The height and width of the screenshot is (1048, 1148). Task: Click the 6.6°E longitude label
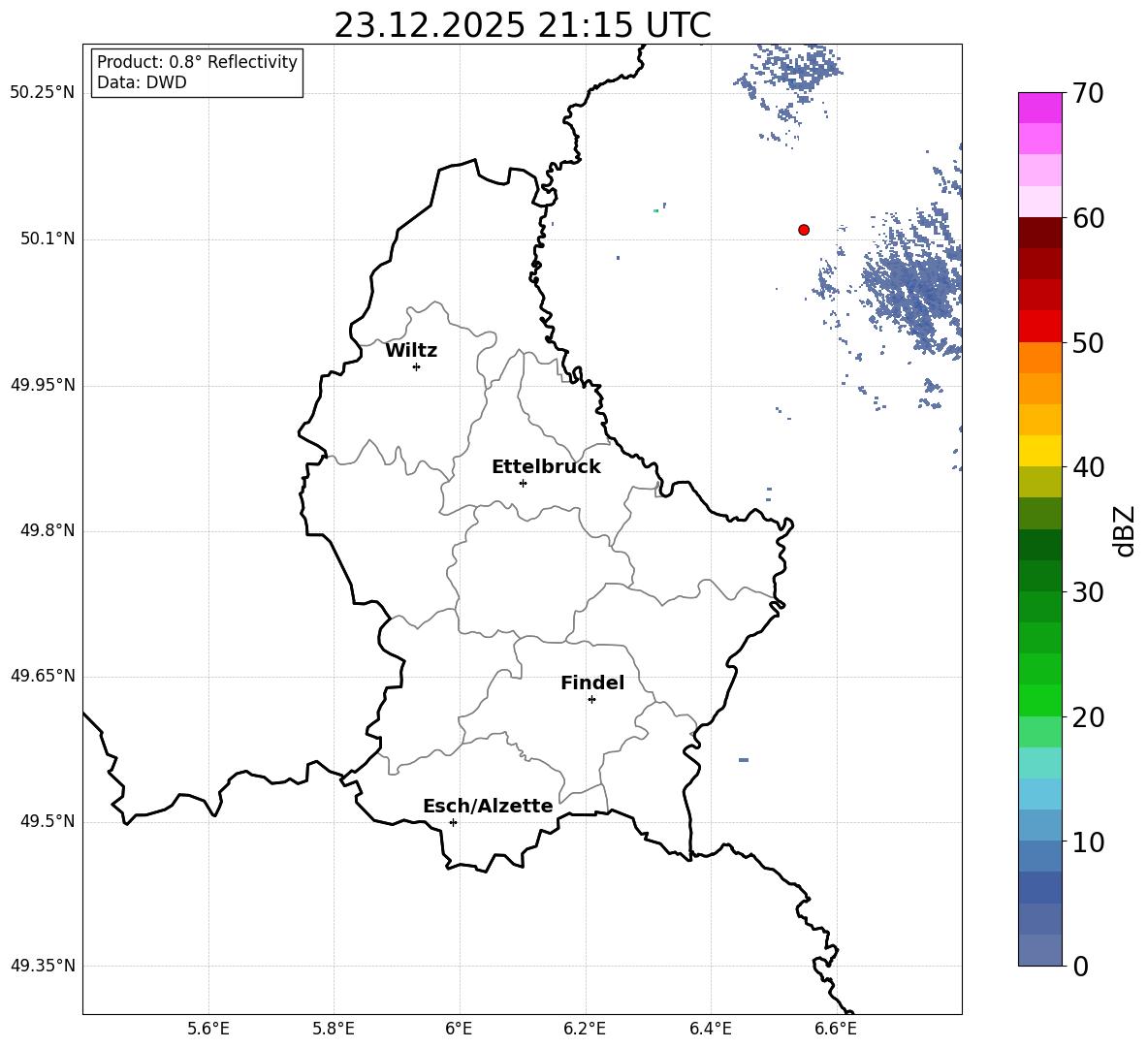point(836,1029)
